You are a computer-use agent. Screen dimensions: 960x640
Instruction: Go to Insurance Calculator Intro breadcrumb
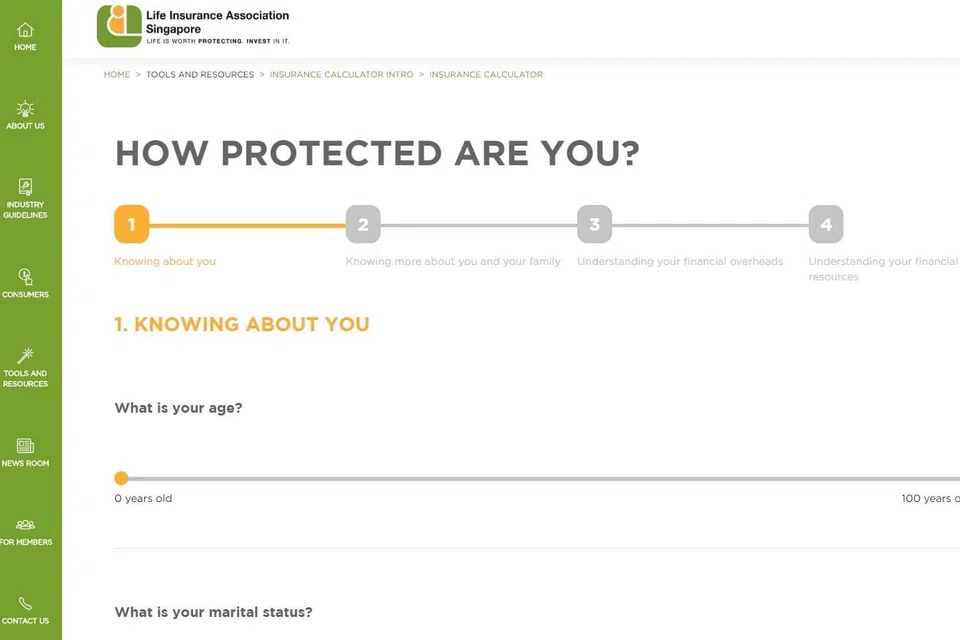341,75
